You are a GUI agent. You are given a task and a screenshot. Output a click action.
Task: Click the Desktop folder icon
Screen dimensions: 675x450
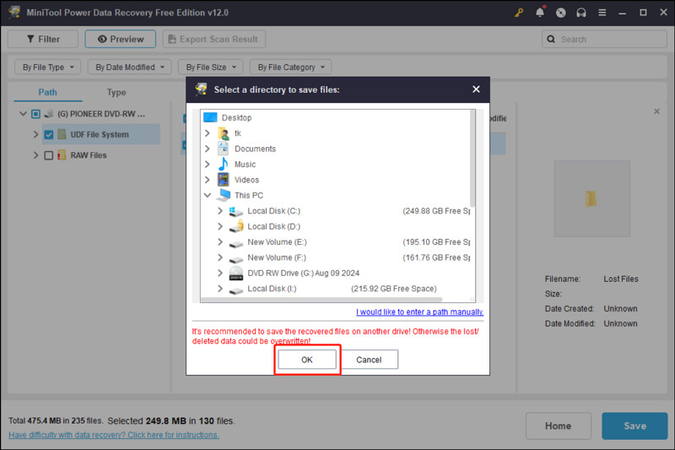coord(211,118)
